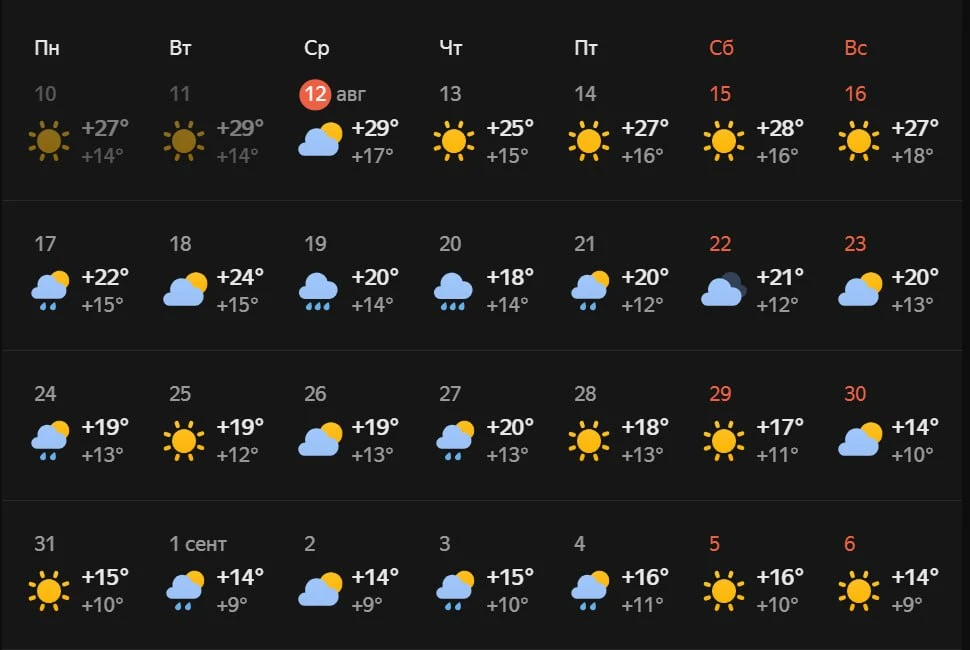
Task: Select date 28 in the calendar
Action: (x=585, y=394)
